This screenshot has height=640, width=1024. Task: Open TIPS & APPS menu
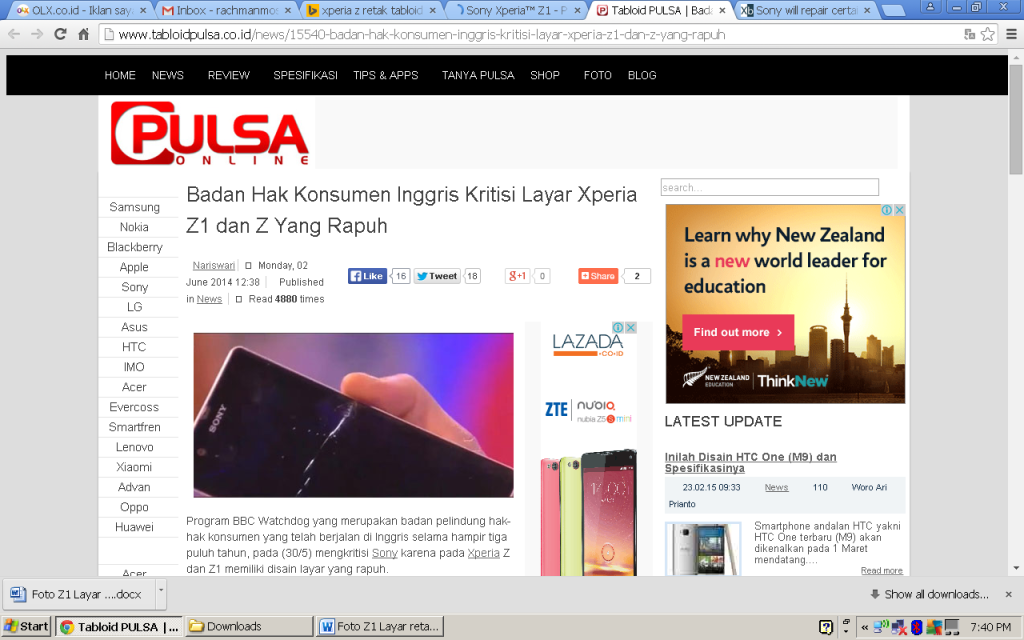tap(385, 75)
